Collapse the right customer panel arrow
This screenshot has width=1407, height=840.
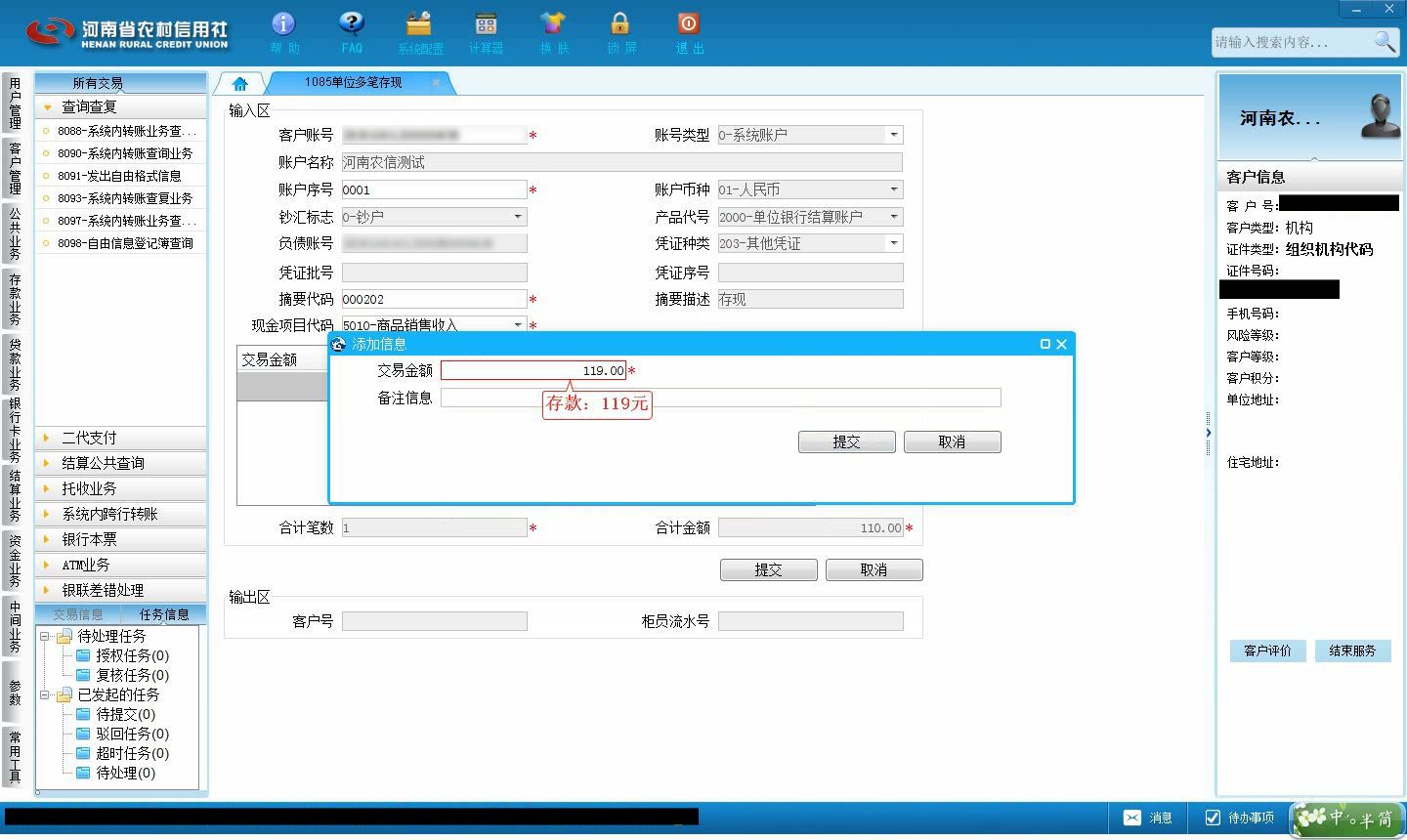[1209, 432]
